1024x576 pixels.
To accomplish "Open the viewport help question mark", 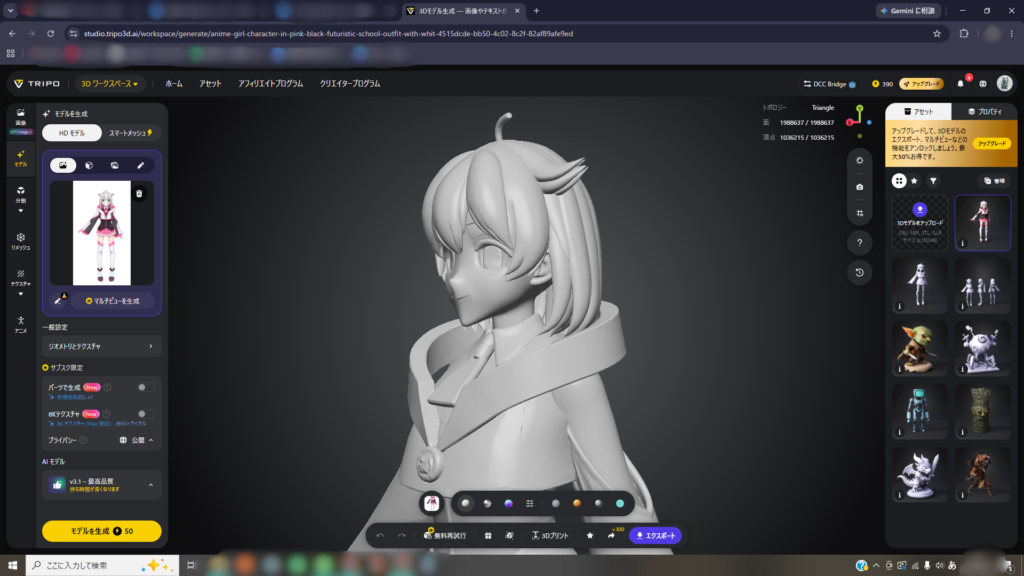I will tap(859, 243).
